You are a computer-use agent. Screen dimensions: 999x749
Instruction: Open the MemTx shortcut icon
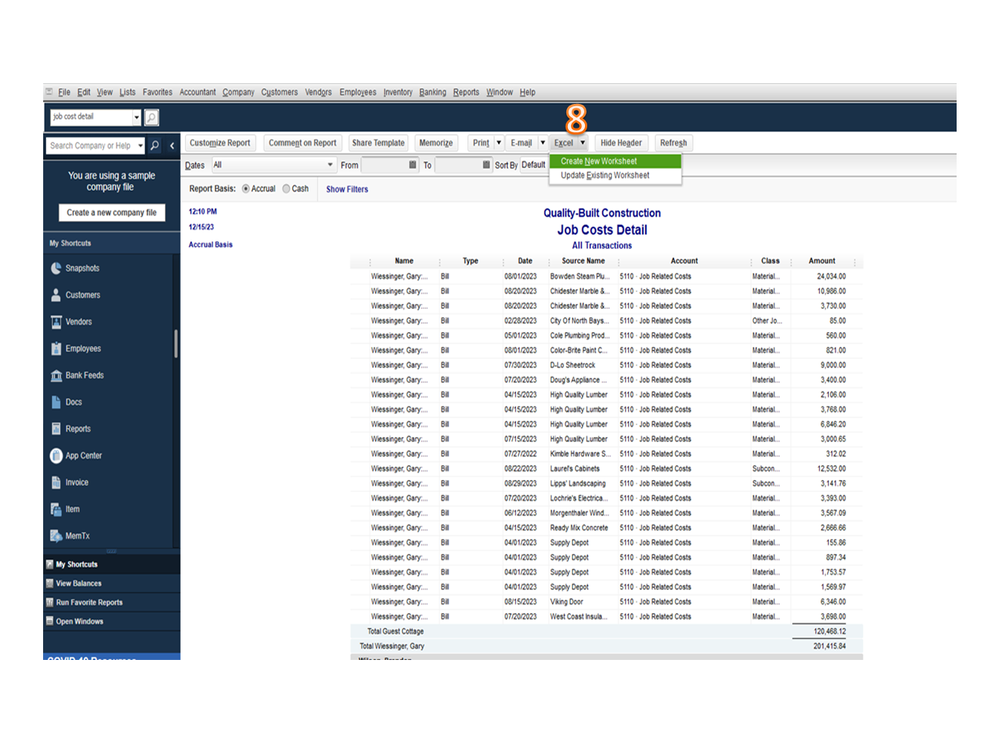(56, 536)
